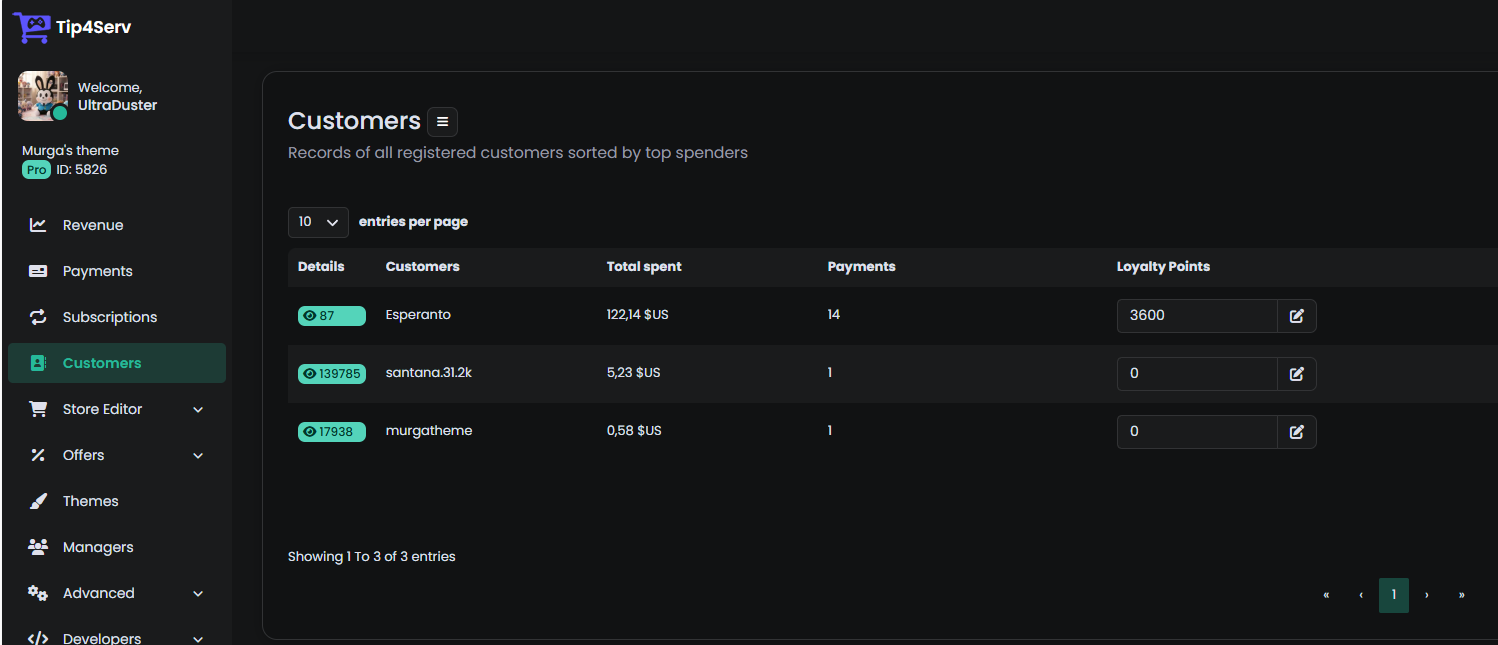
Task: Jump to last page double arrow
Action: pos(1462,595)
